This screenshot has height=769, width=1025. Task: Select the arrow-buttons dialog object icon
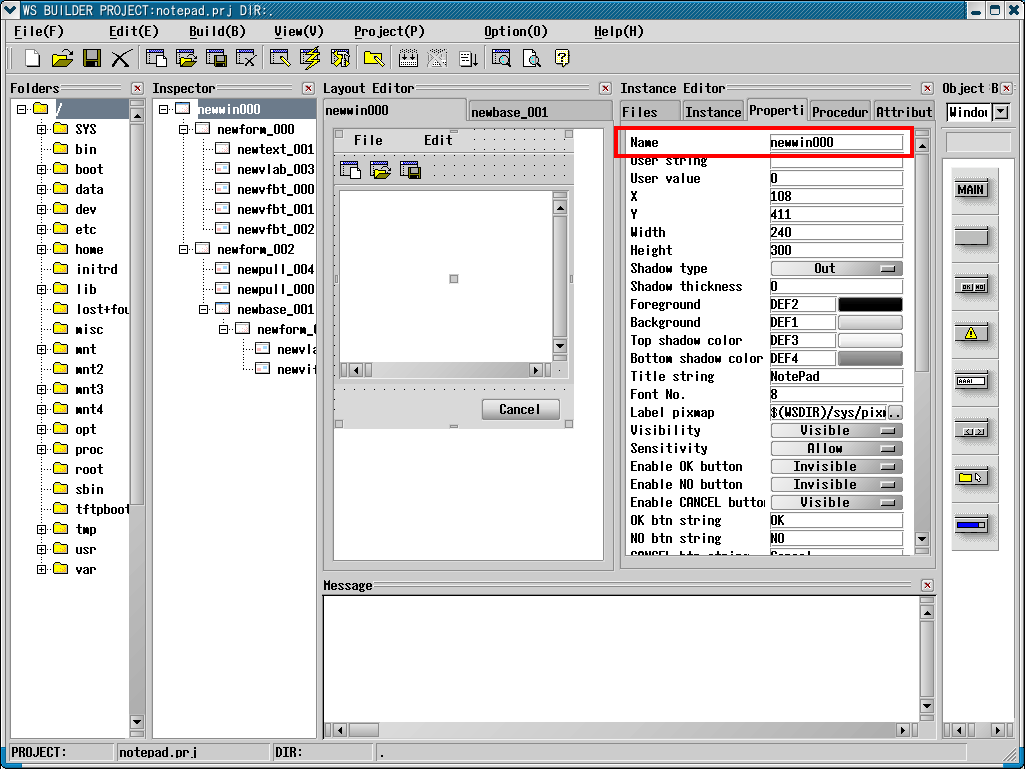click(971, 430)
